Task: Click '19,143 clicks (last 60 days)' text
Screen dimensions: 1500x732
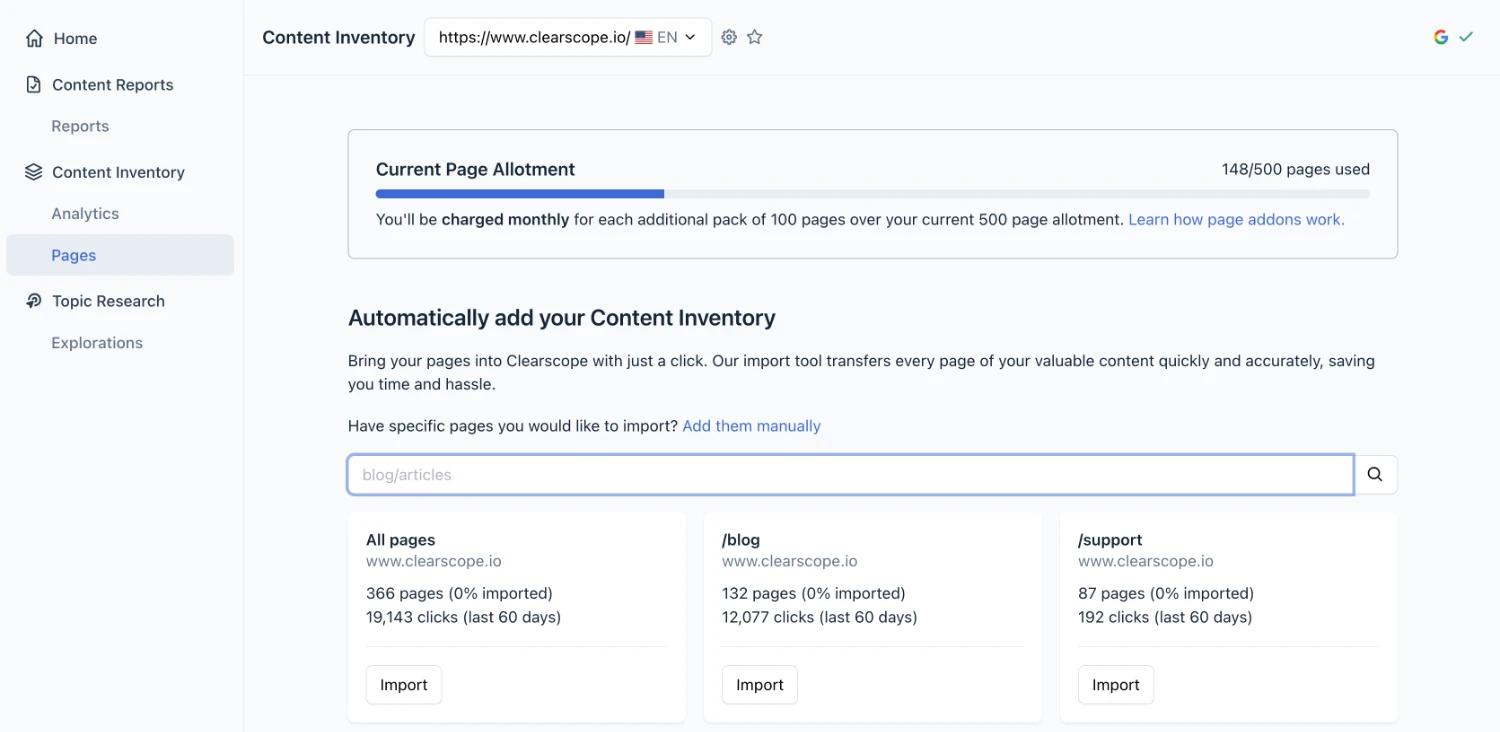Action: 463,617
